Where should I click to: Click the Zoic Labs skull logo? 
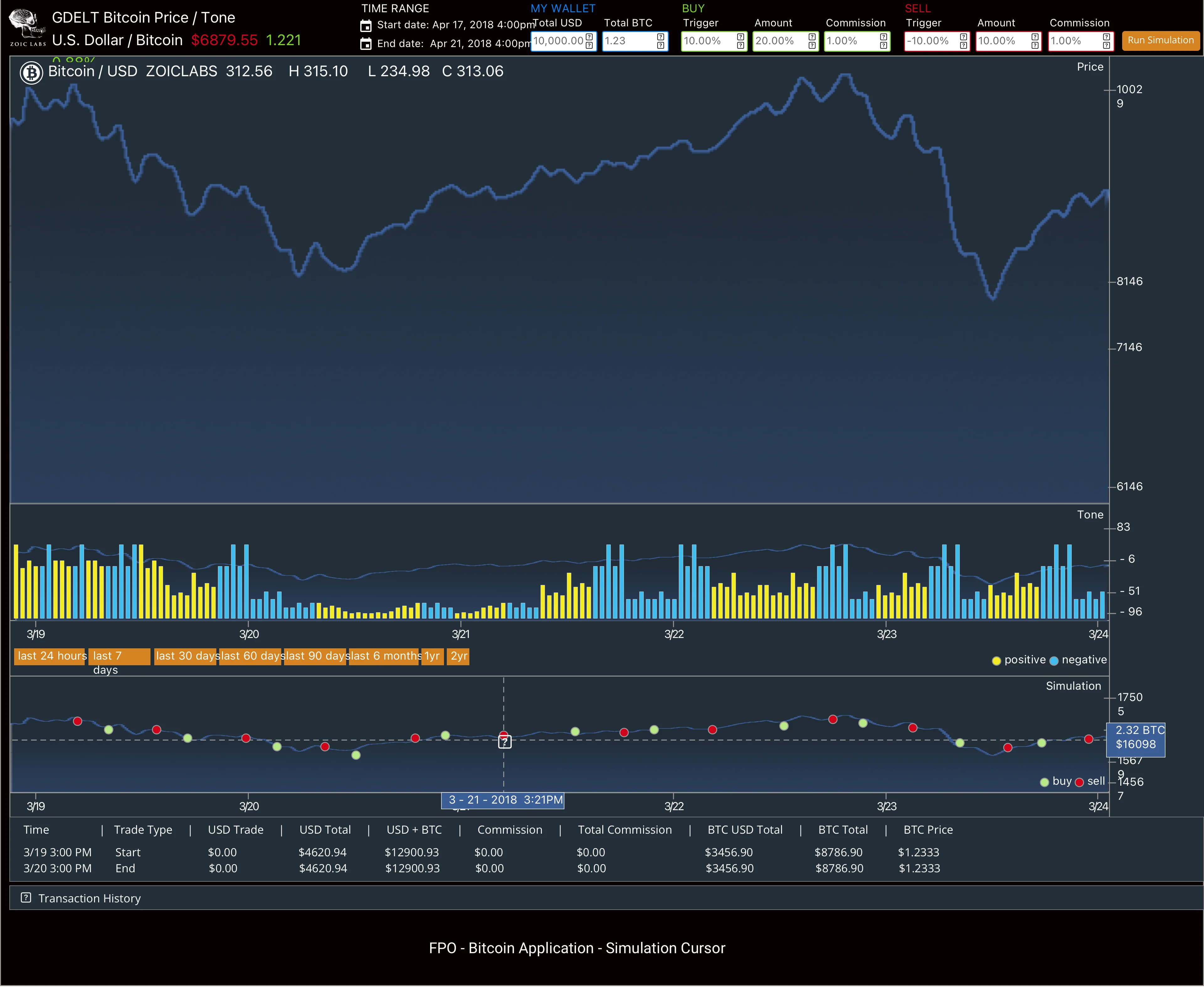click(27, 27)
